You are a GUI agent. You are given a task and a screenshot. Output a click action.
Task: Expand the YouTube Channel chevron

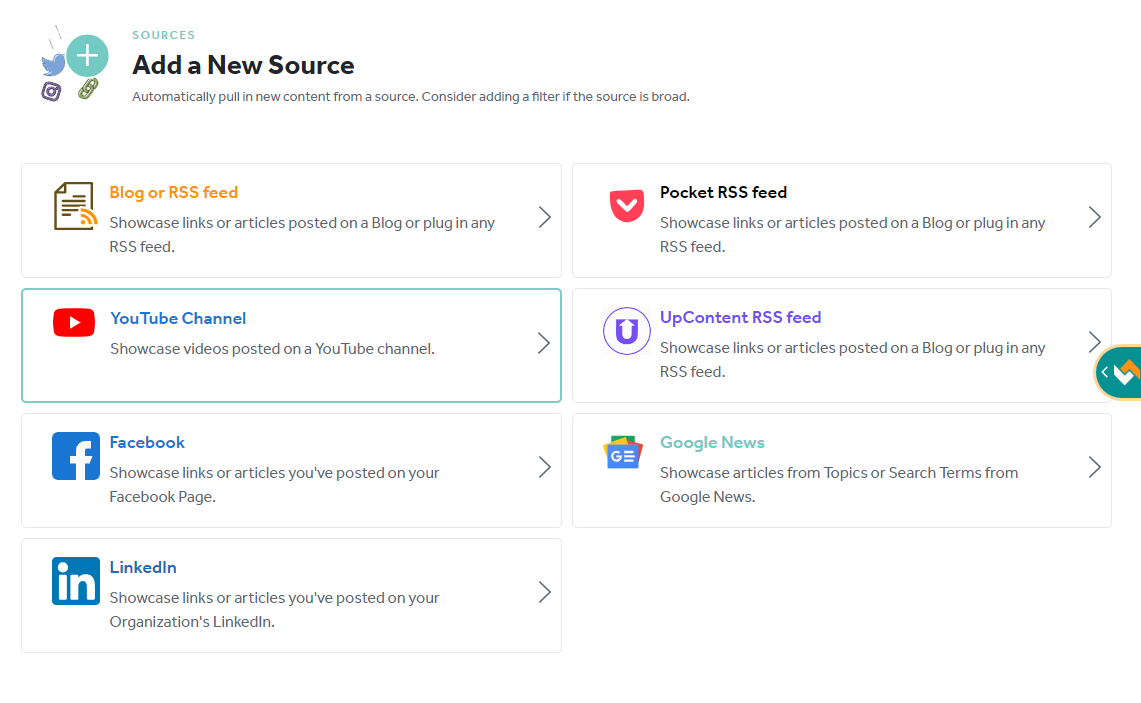coord(544,343)
